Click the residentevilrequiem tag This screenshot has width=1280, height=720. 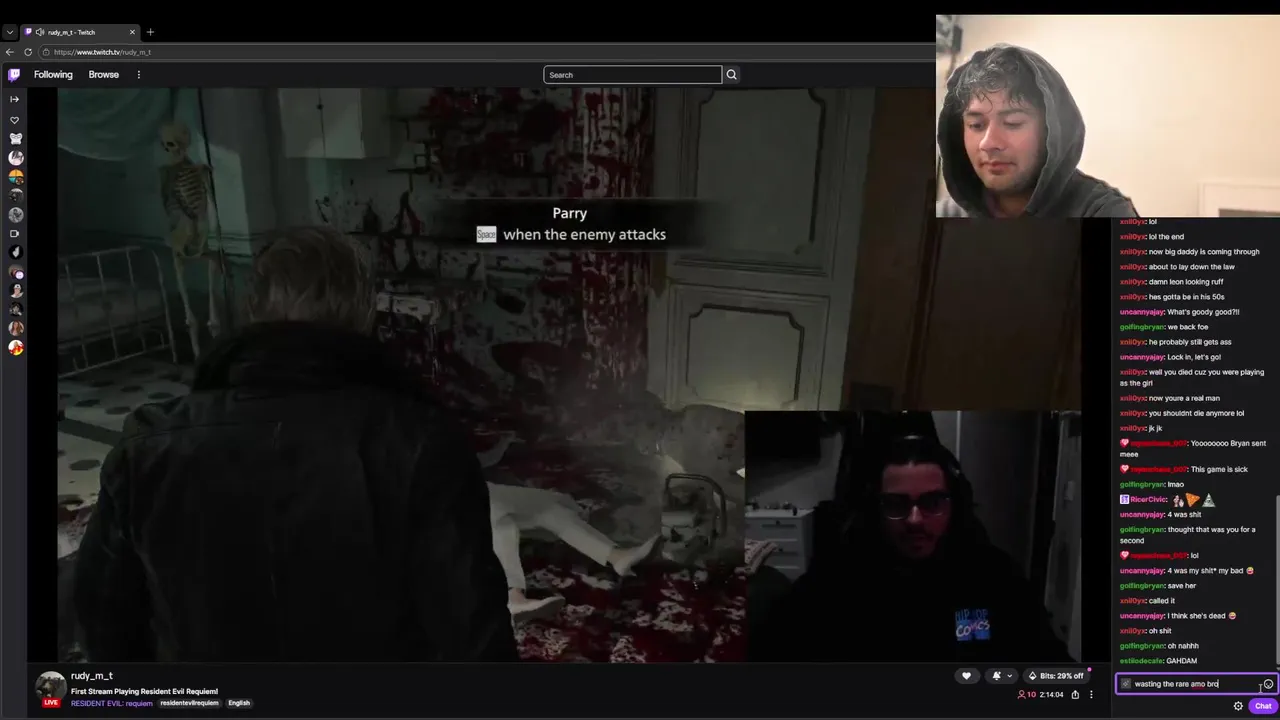(x=189, y=703)
